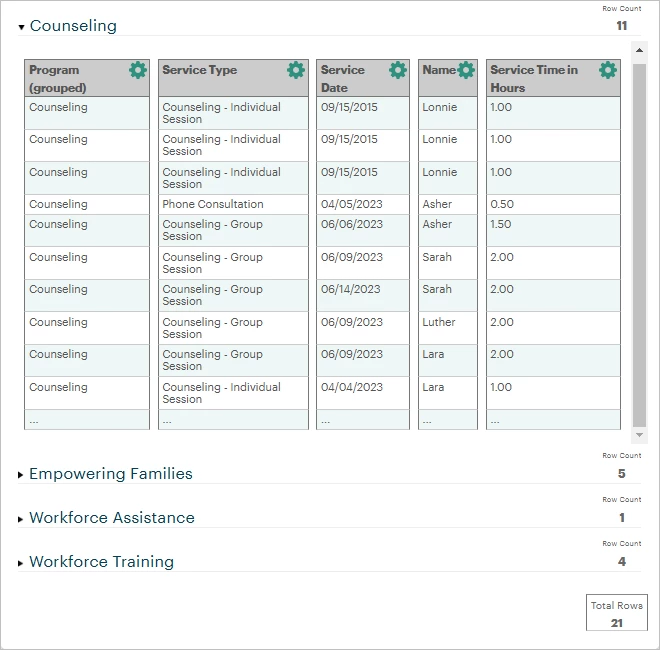Open gear settings for Service Date column
This screenshot has width=660, height=650.
[x=398, y=70]
